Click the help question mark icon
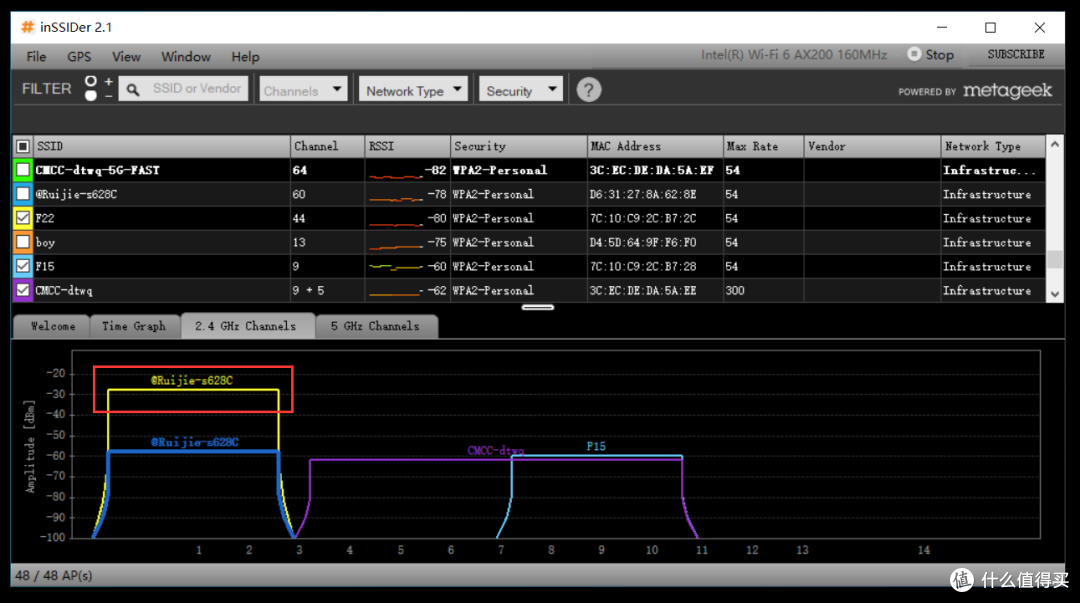This screenshot has height=603, width=1080. 588,90
